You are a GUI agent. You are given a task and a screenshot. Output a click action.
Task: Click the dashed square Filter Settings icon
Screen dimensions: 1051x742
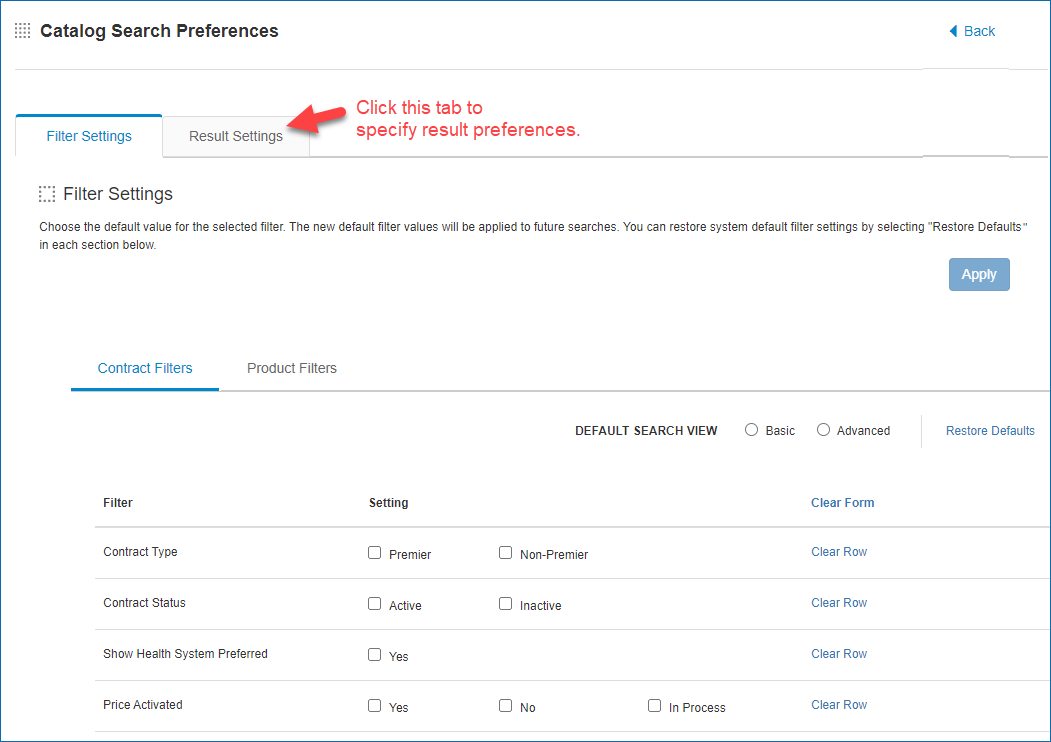click(47, 194)
